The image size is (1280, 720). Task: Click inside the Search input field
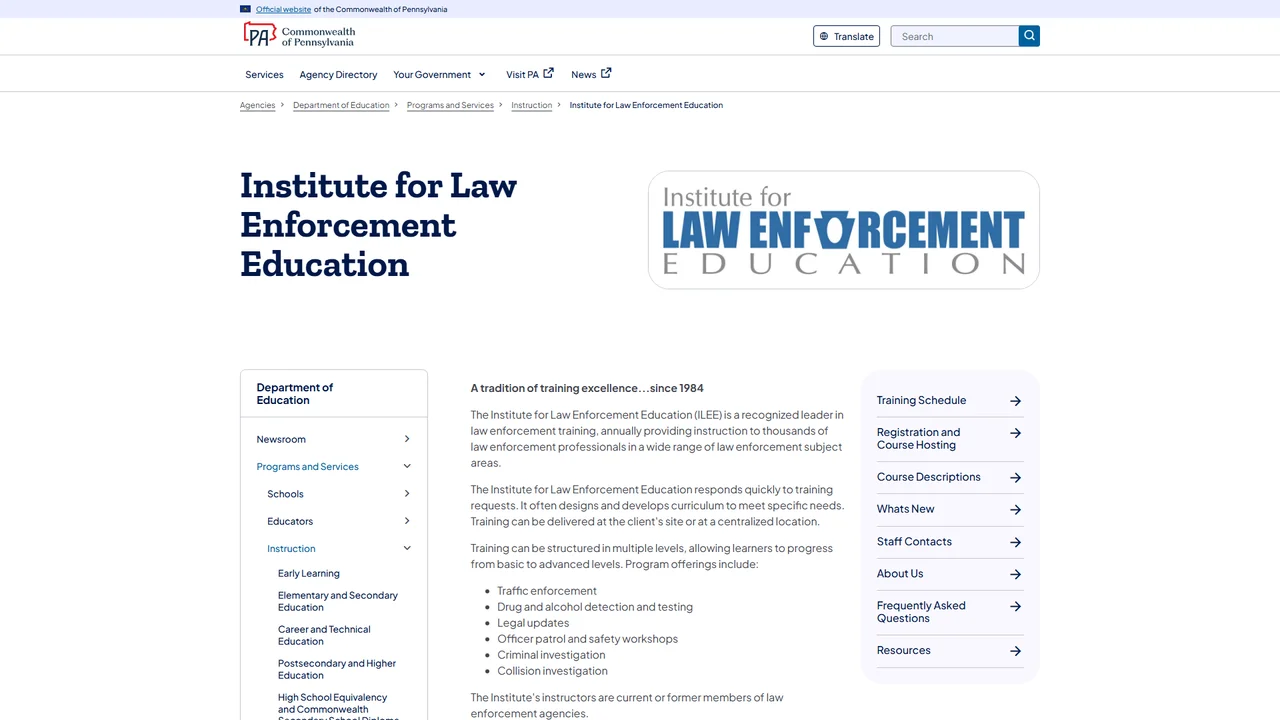955,36
